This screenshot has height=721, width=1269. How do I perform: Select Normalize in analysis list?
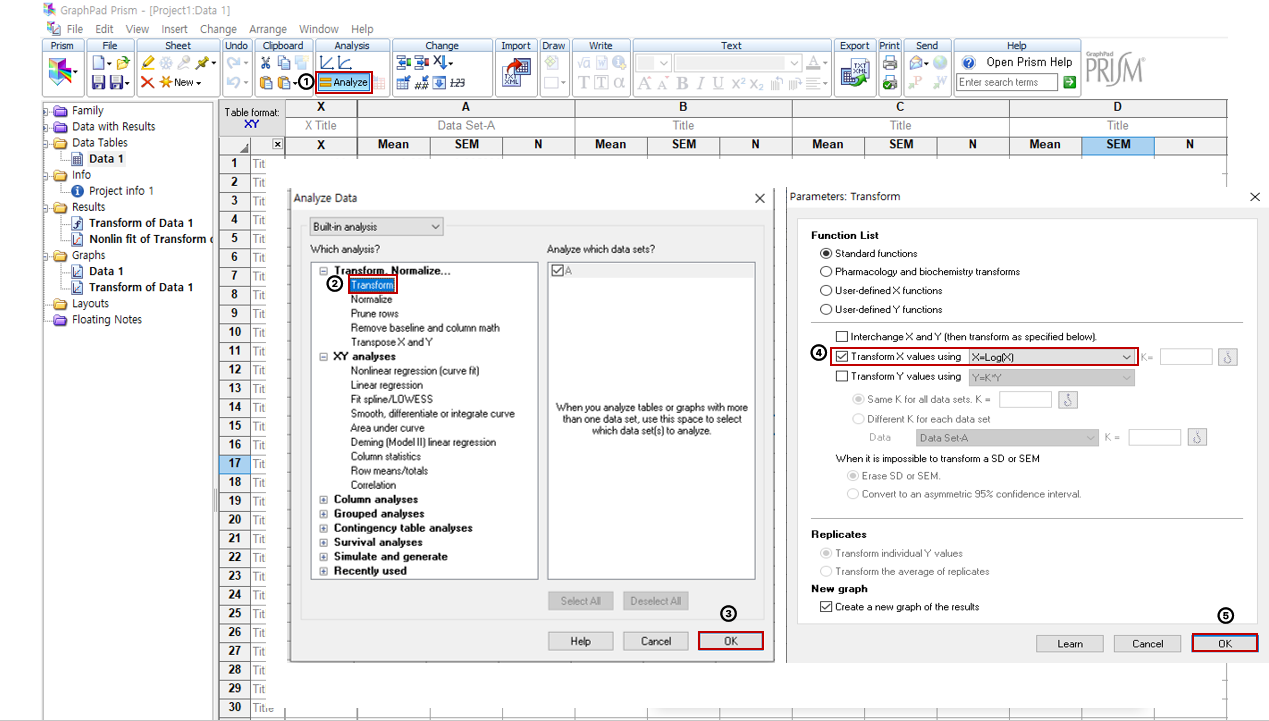pos(371,299)
